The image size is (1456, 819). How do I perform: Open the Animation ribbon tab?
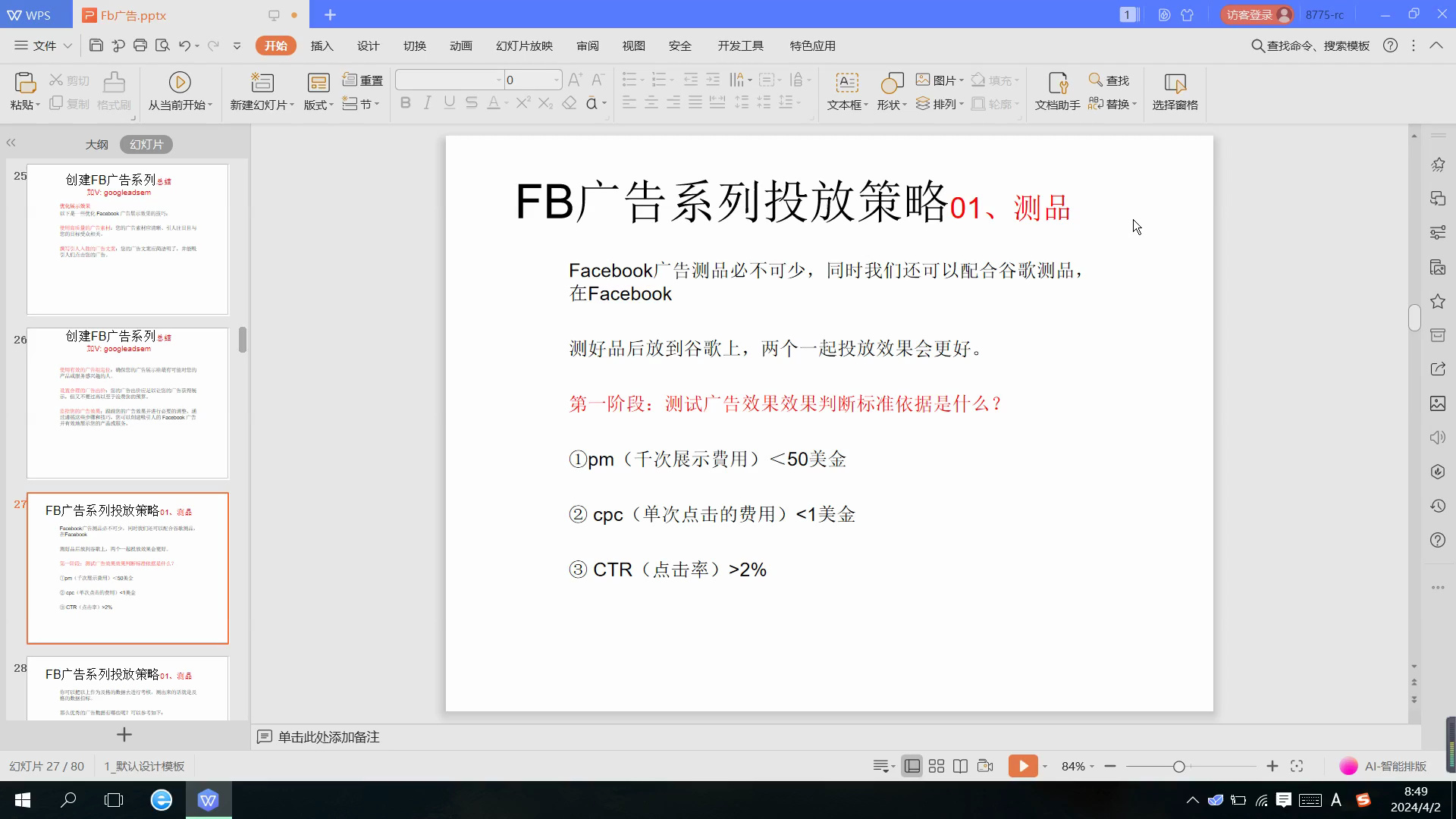(460, 45)
